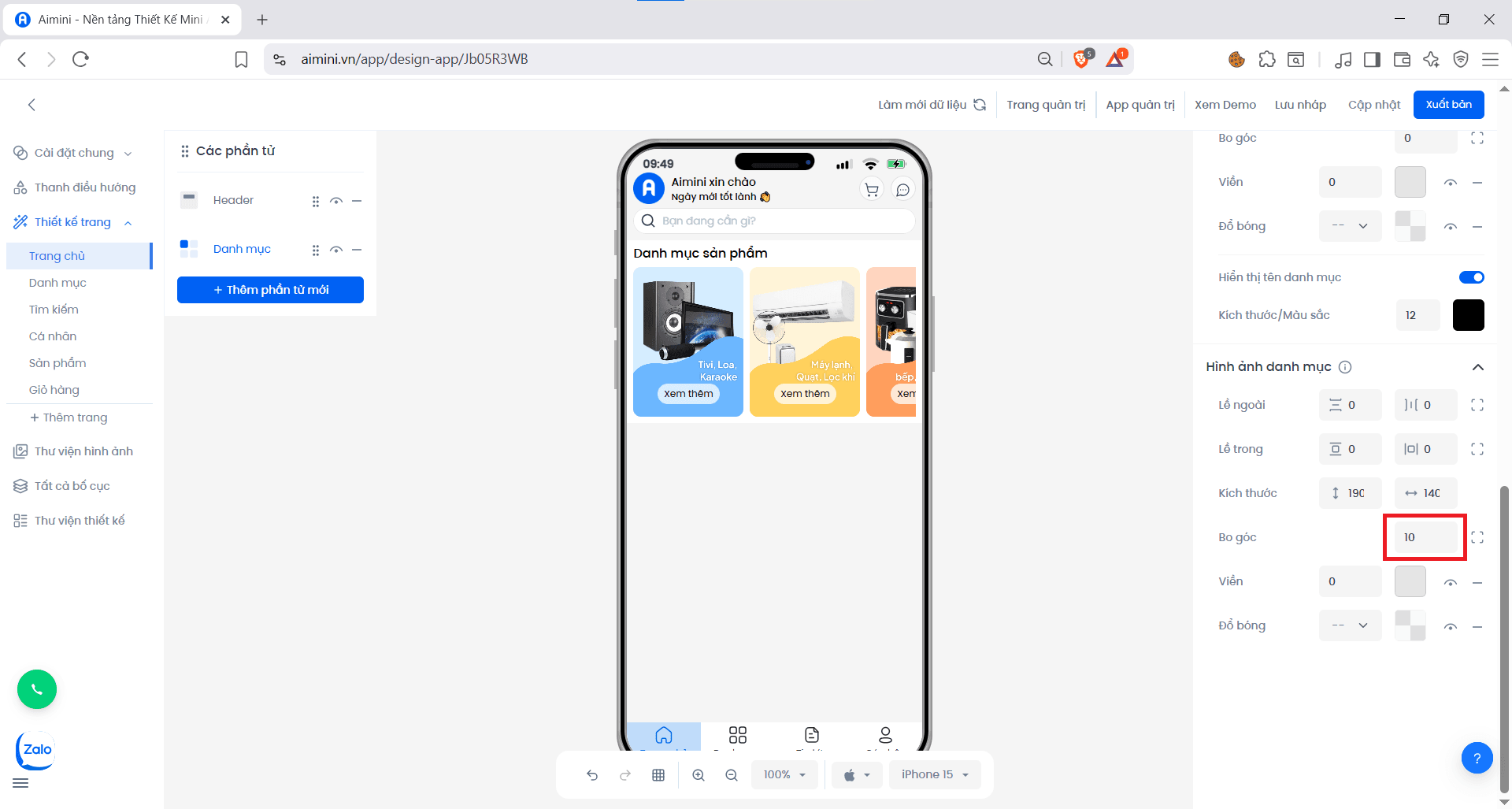1512x809 pixels.
Task: Select Sản phẩm page in sidebar
Action: pos(57,363)
